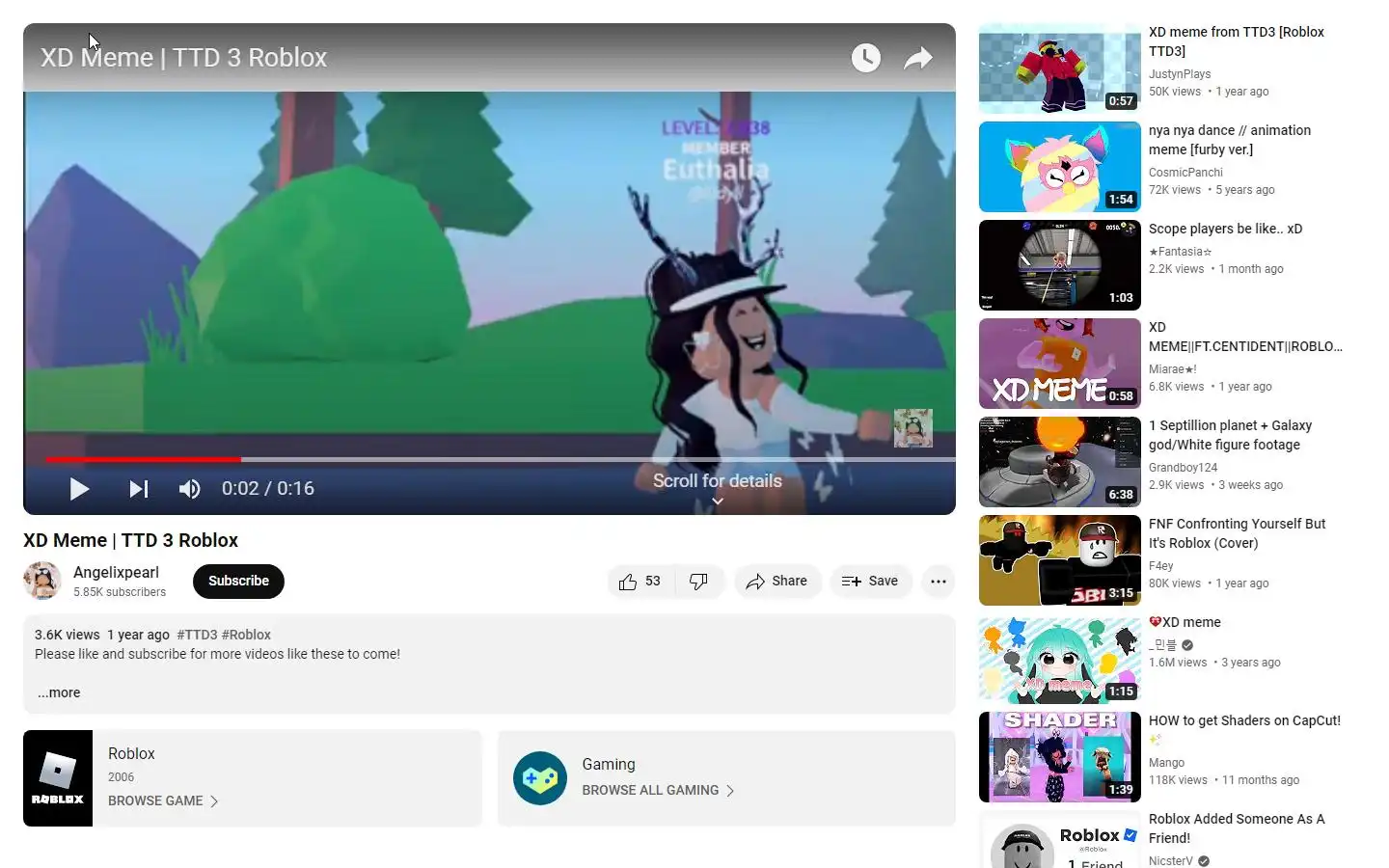Click the Roblox game logo tile

point(58,778)
